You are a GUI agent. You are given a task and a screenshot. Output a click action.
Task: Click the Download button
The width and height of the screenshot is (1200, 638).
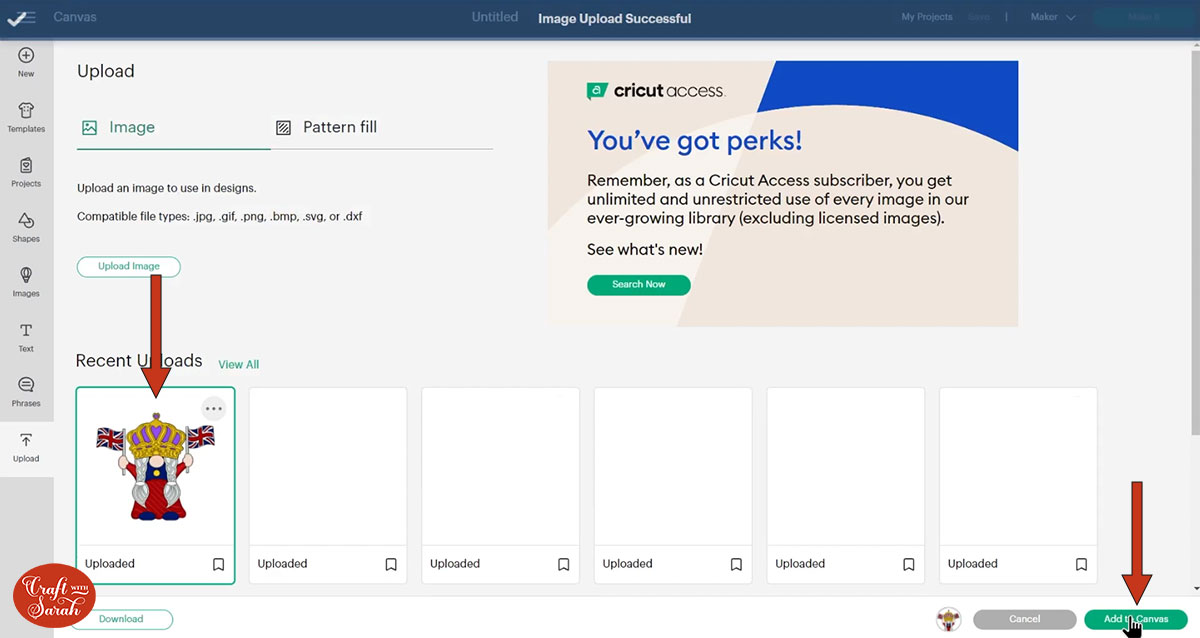pos(121,619)
